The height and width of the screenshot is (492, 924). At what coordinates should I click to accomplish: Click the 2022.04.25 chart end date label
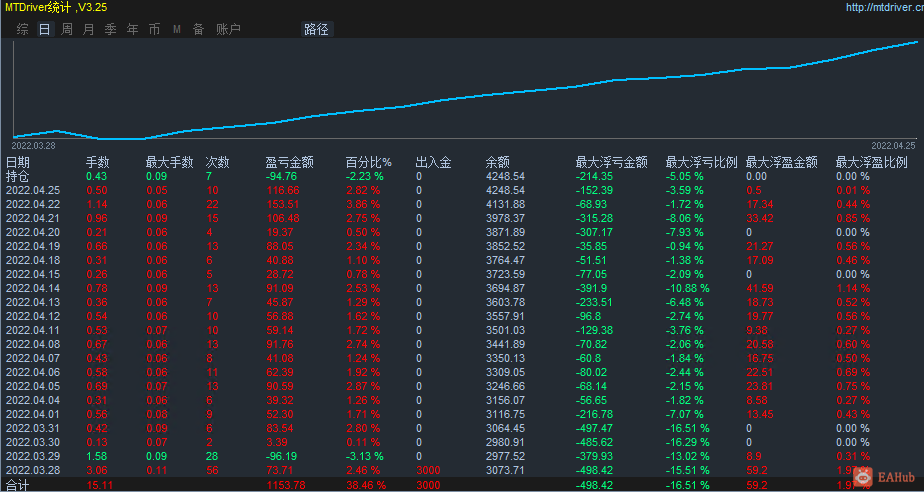pos(893,146)
